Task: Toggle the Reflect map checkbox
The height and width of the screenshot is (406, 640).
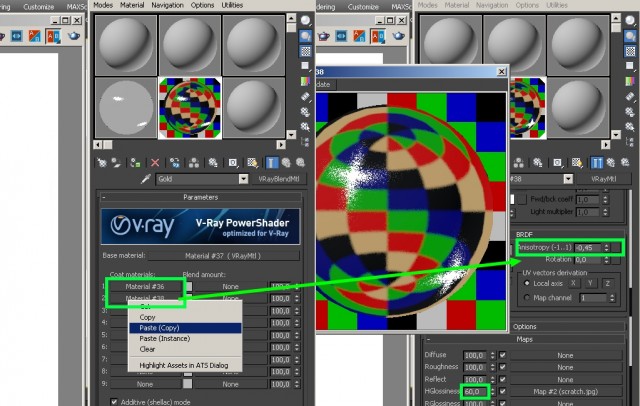Action: [x=503, y=379]
